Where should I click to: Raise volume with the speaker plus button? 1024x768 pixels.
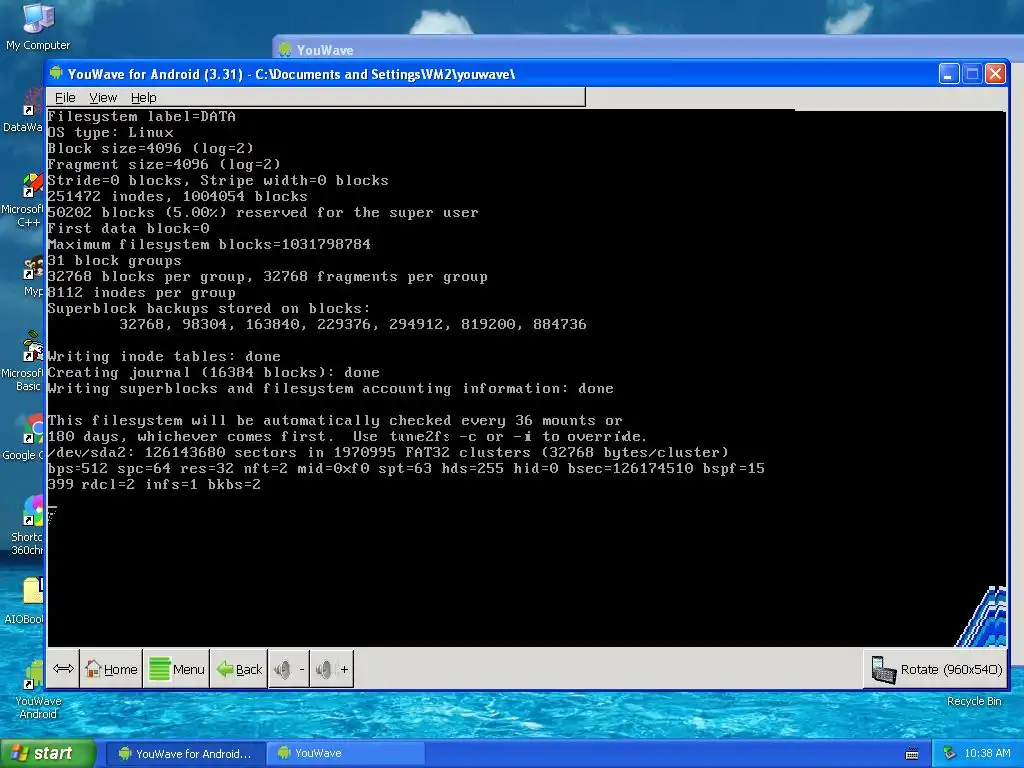point(332,669)
